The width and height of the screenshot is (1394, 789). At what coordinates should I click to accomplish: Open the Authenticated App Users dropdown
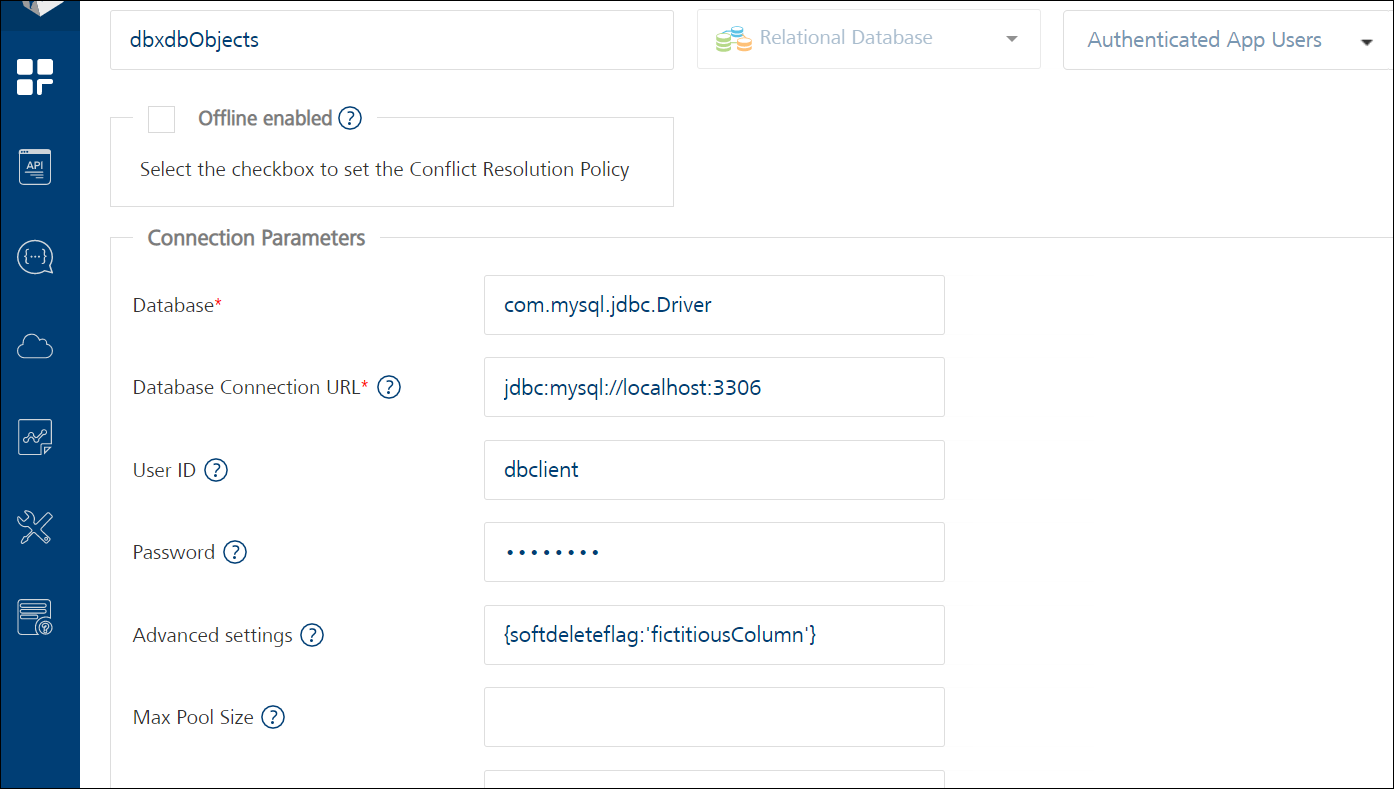1228,40
